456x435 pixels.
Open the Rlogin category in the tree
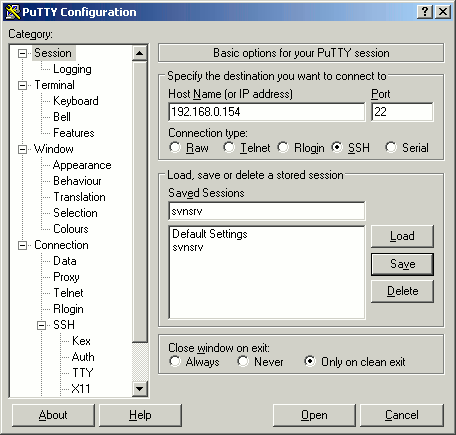[x=68, y=309]
